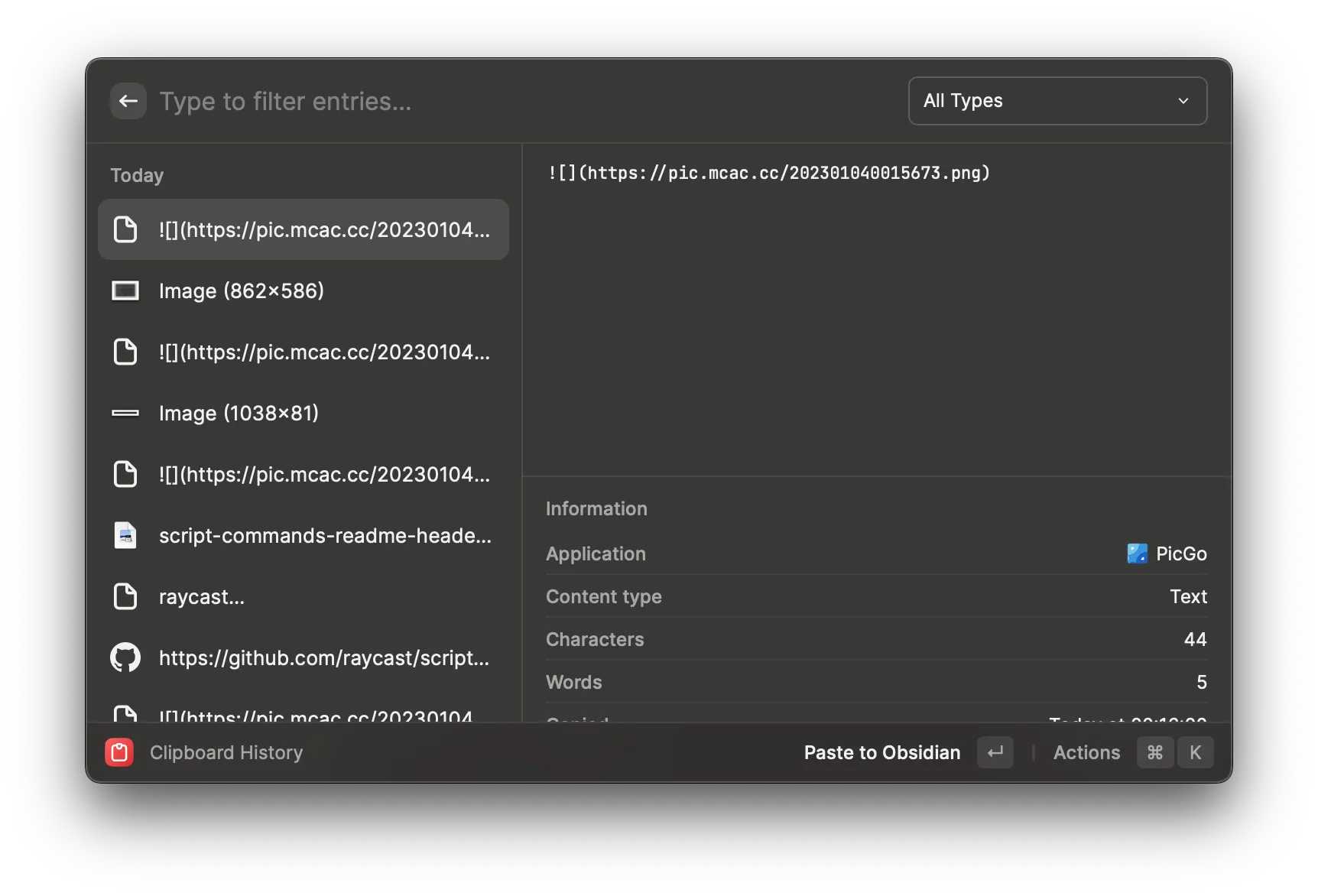Click the PicGo application icon
Viewport: 1318px width, 896px height.
tap(1137, 554)
